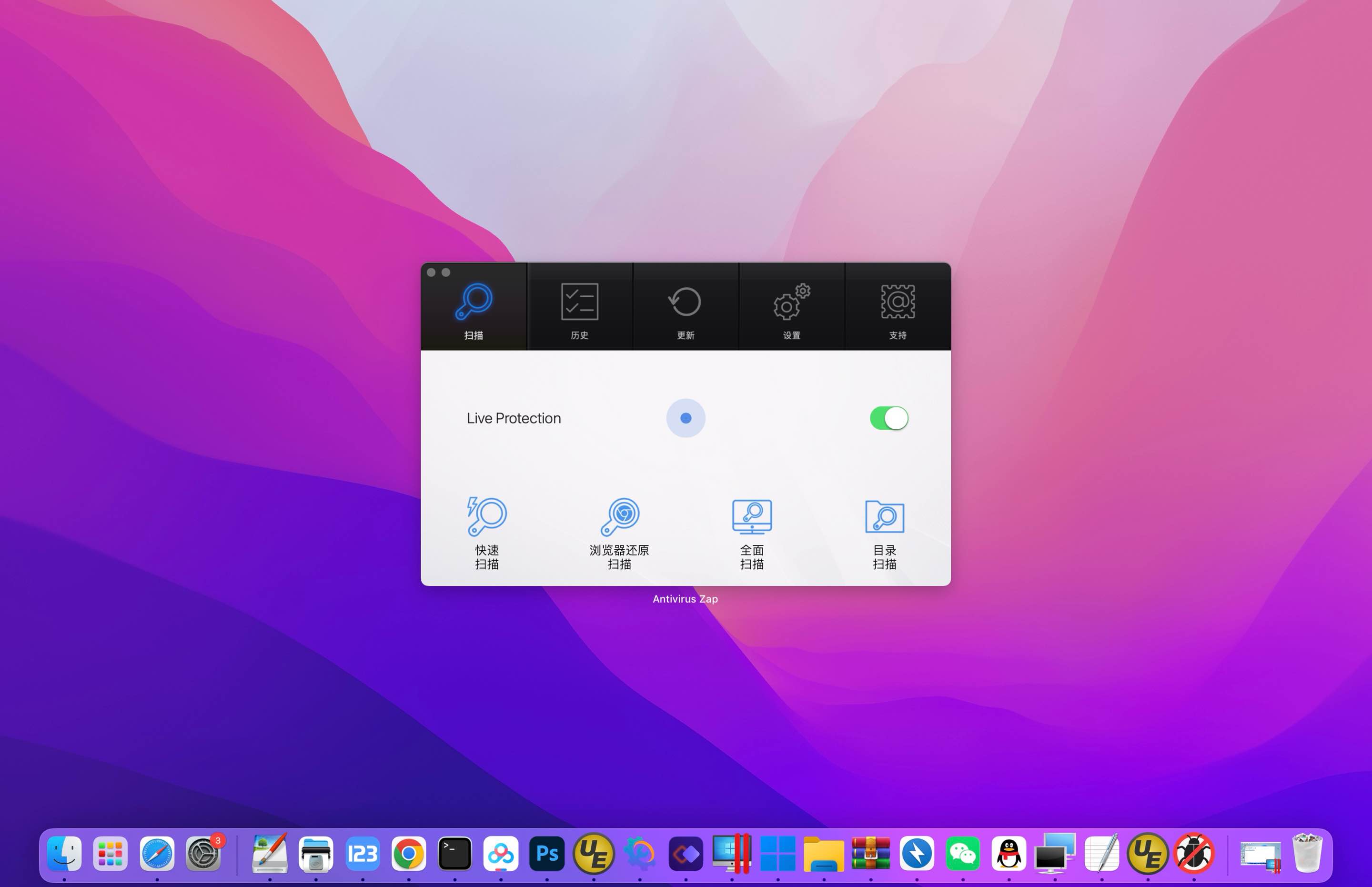Image resolution: width=1372 pixels, height=887 pixels.
Task: Open Baidu Netdisk cloud Dock icon
Action: tap(501, 853)
